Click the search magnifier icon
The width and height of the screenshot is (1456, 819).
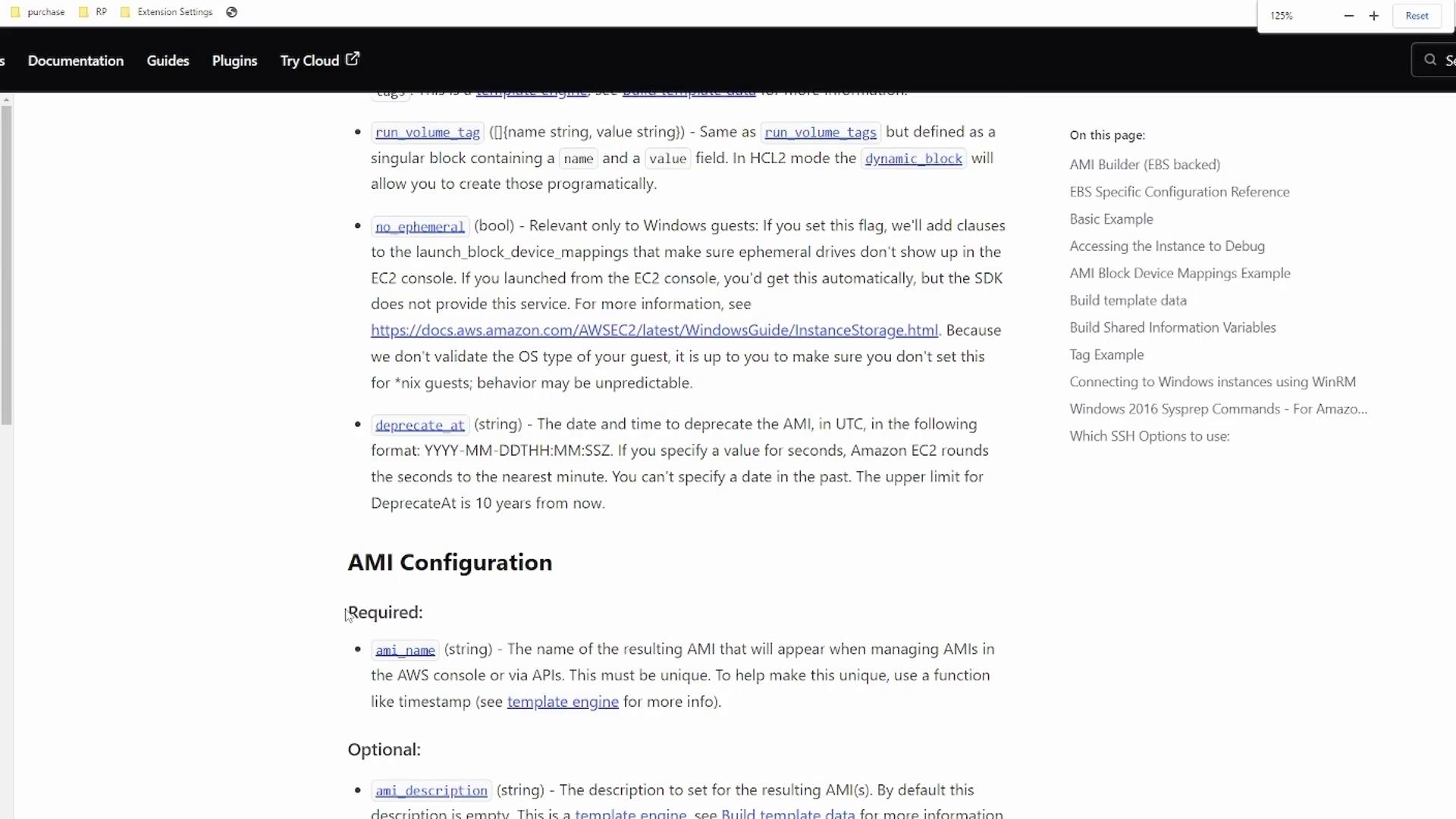tap(1430, 60)
